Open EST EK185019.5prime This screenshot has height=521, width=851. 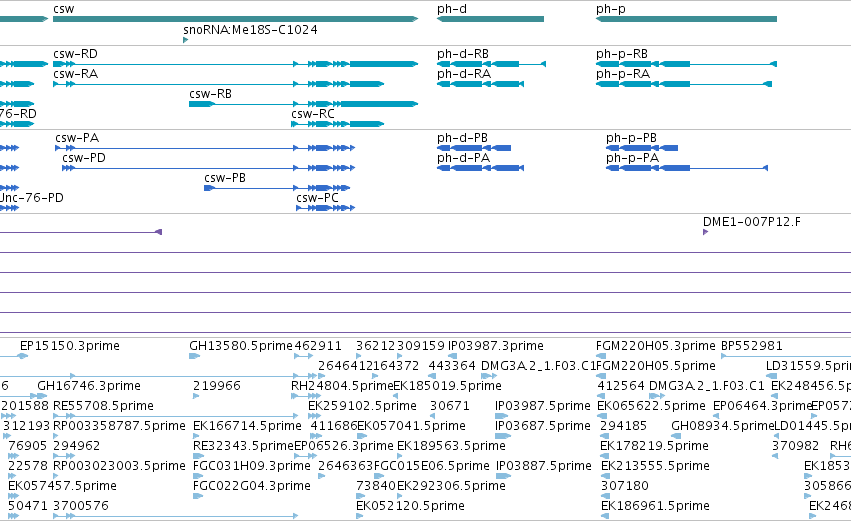pos(448,386)
